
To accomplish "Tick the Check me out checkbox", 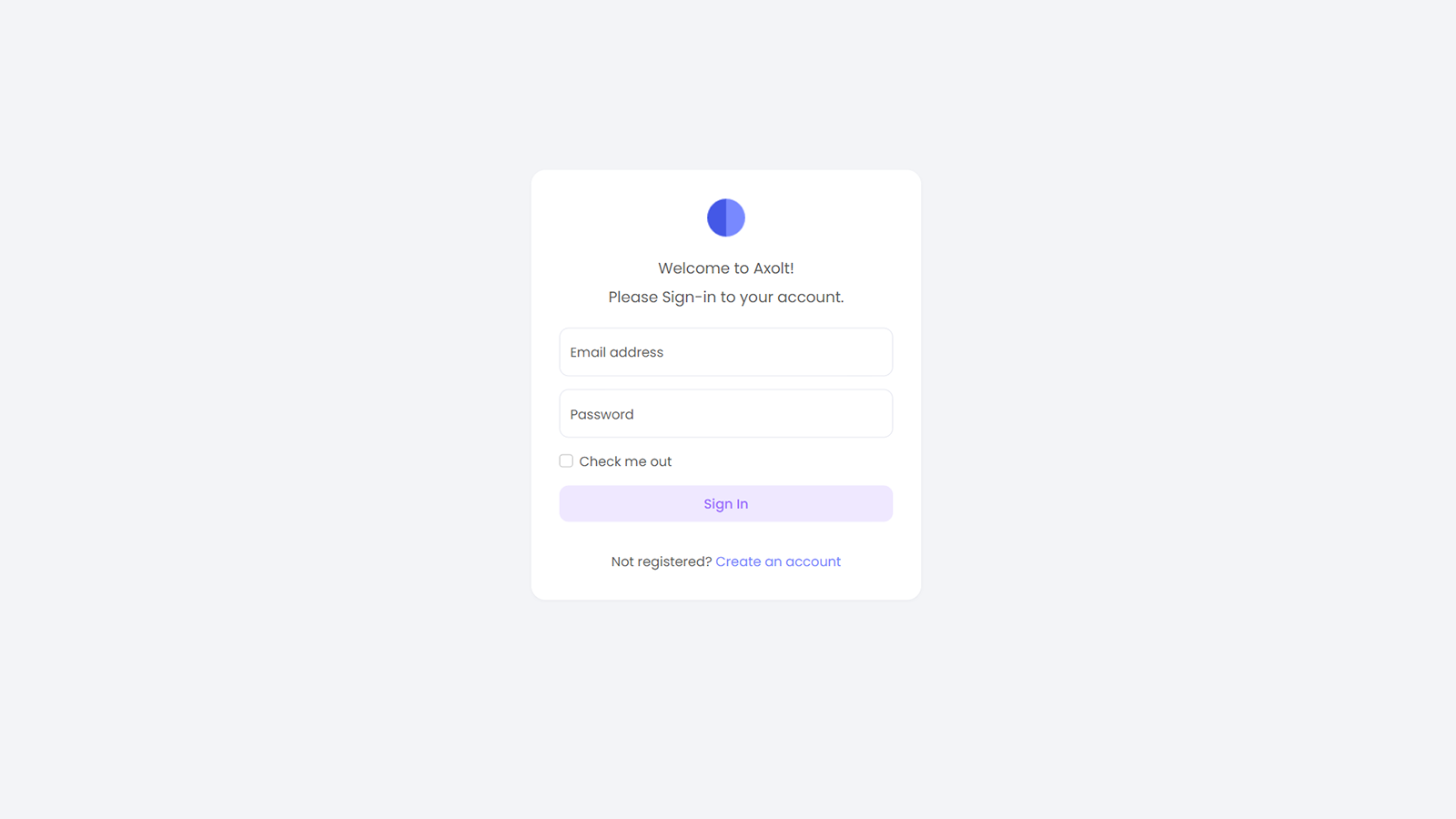I will point(566,461).
